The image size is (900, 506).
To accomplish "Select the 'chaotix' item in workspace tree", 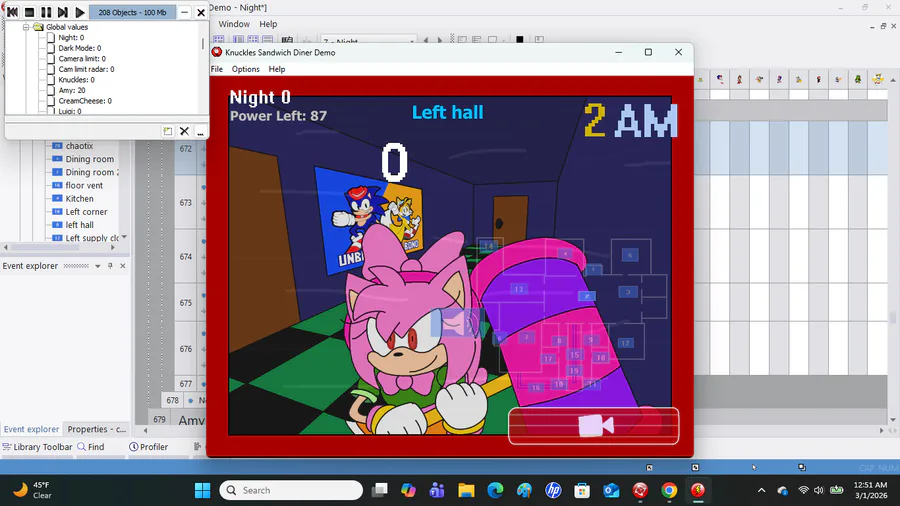I will point(79,146).
